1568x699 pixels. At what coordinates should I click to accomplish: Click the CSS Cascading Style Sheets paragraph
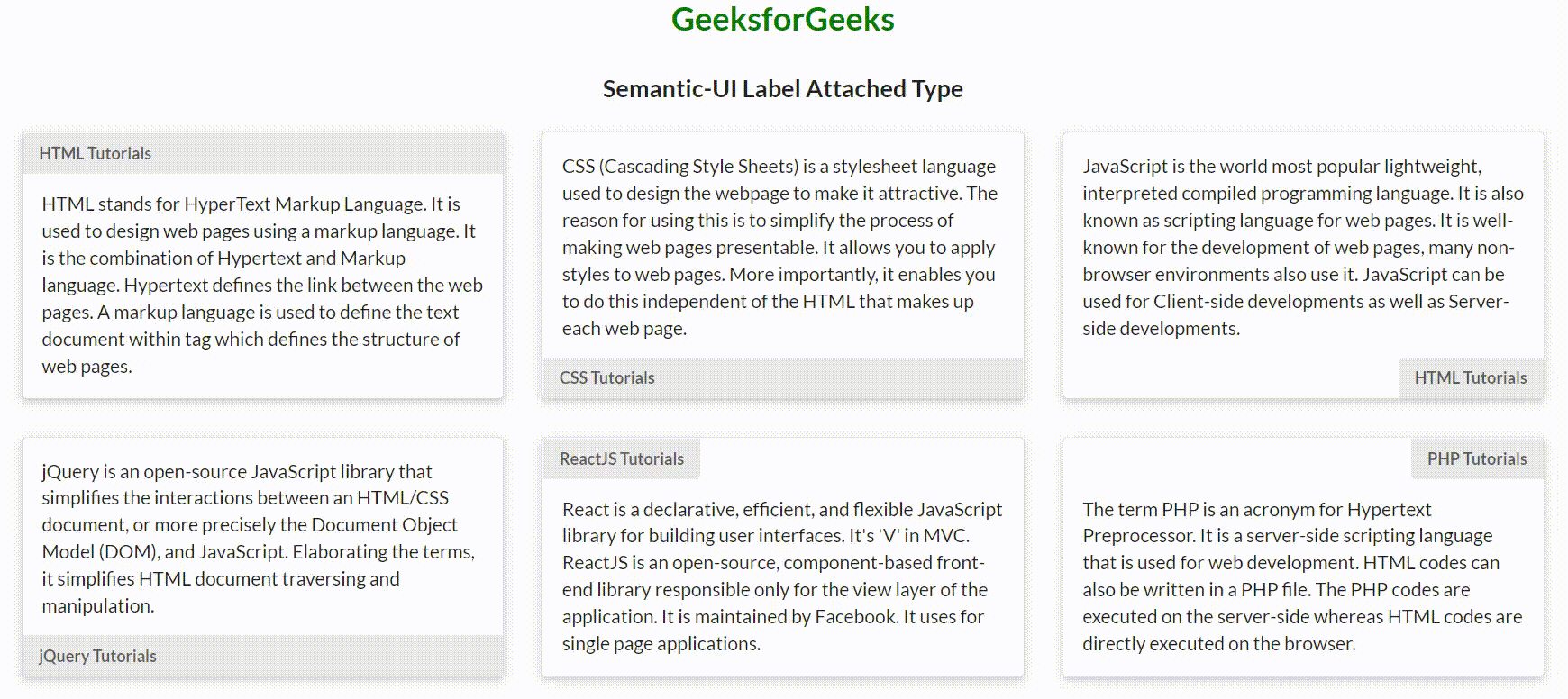coord(779,247)
